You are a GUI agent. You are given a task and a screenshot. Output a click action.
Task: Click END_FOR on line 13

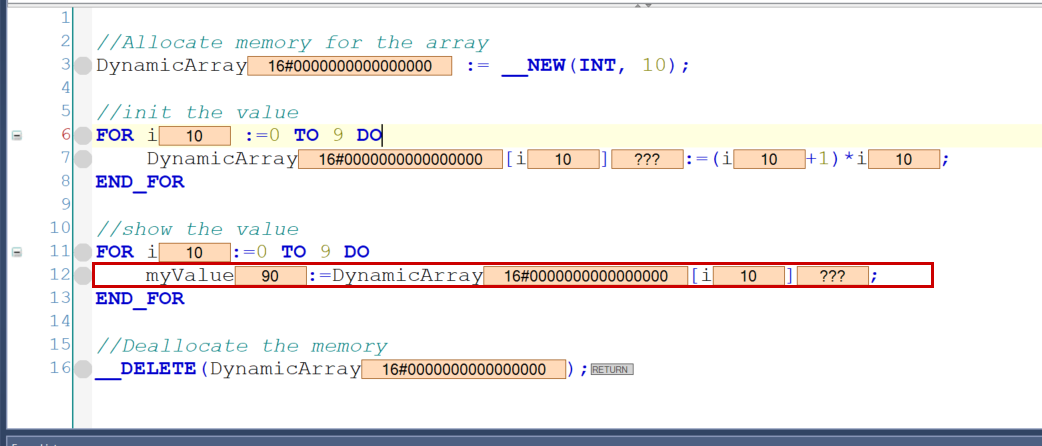[140, 298]
